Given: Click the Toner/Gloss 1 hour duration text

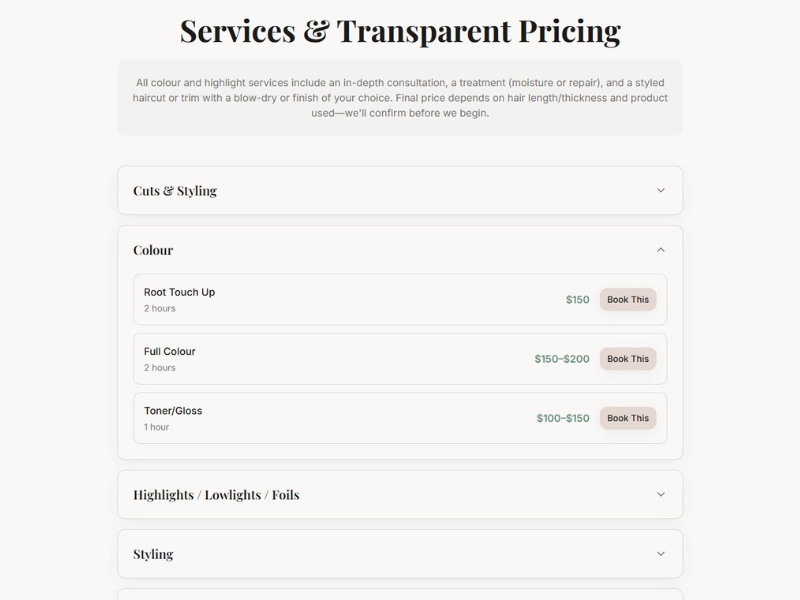Looking at the screenshot, I should coord(157,427).
